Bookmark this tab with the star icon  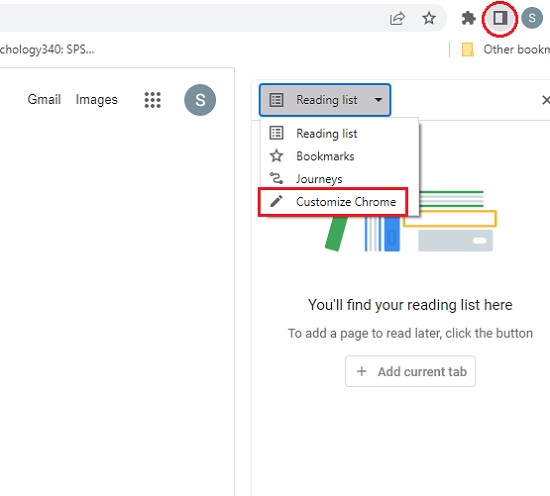(x=429, y=18)
